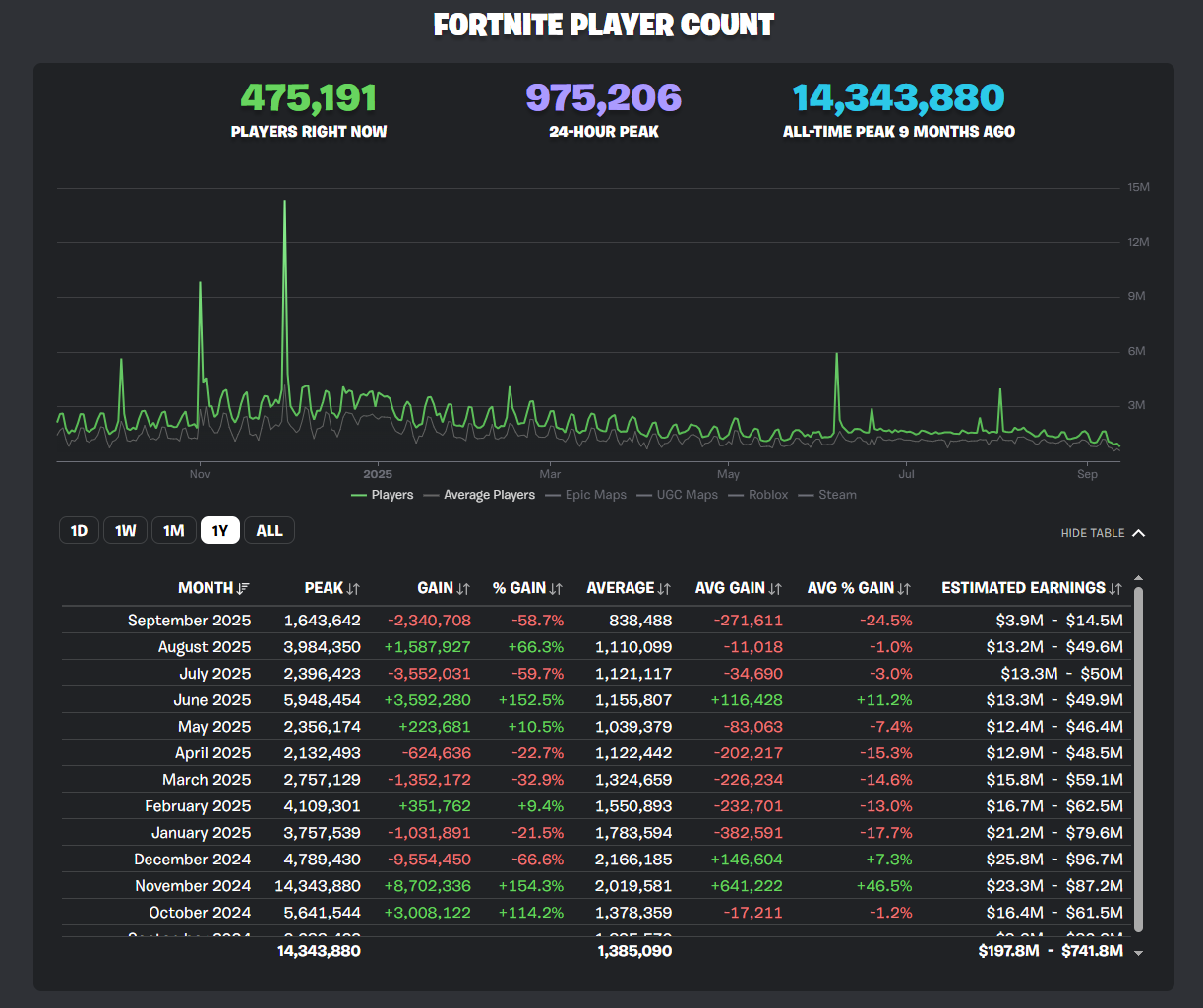Enable the Epic Maps legend series
This screenshot has width=1203, height=1008.
[x=585, y=495]
